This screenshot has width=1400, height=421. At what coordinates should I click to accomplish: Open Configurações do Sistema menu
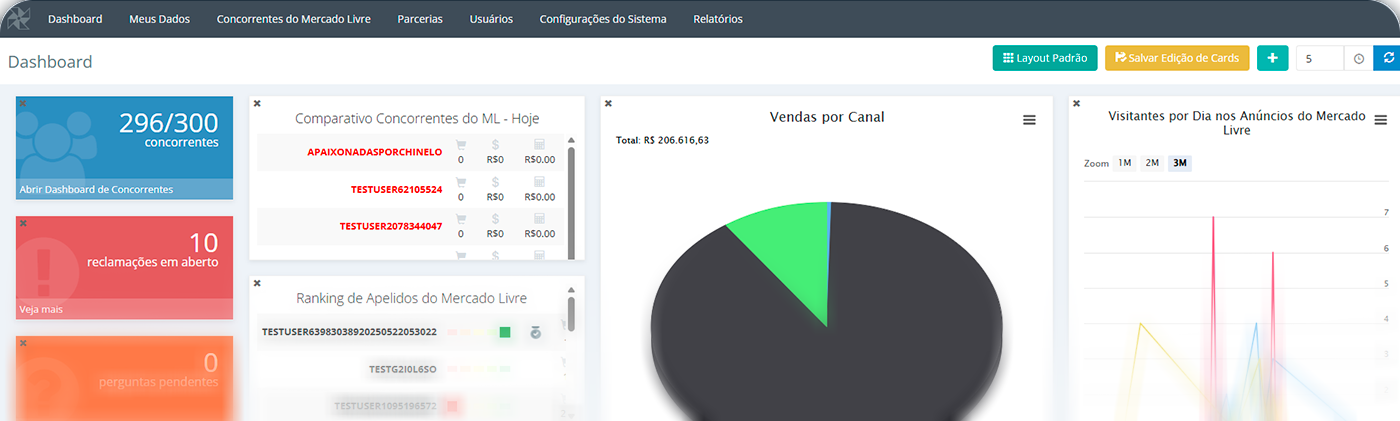(603, 19)
